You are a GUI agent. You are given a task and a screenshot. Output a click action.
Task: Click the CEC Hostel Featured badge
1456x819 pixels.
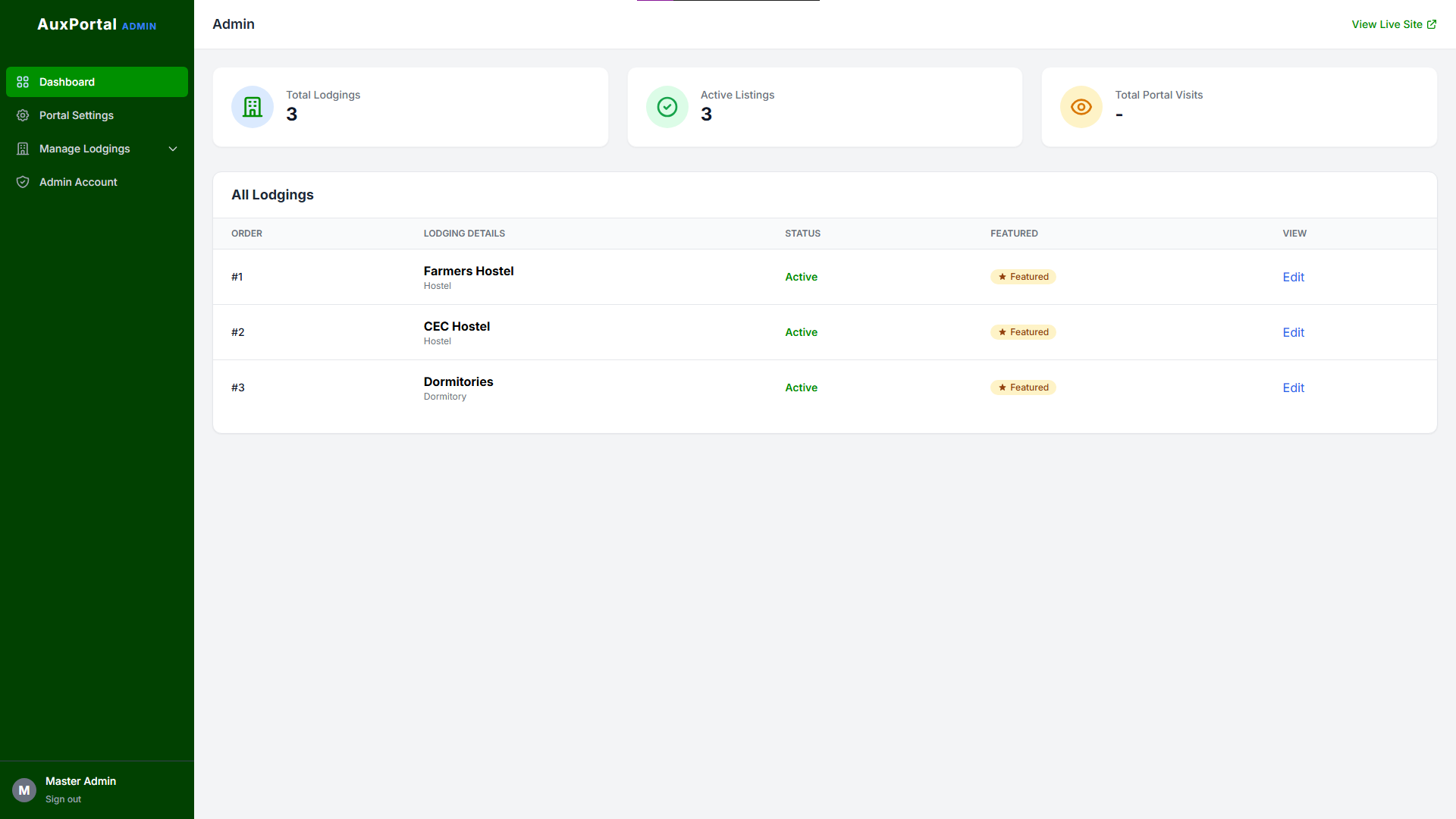pos(1023,332)
